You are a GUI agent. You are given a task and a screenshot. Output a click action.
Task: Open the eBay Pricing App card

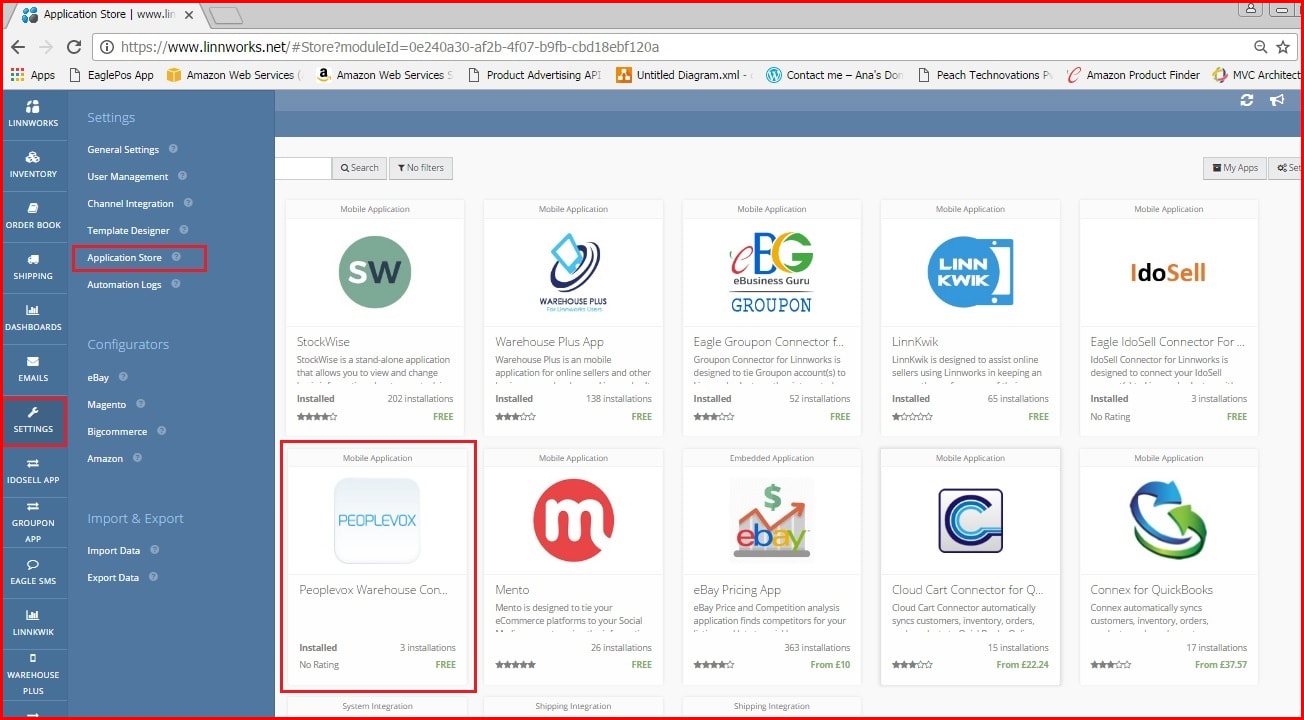point(771,566)
